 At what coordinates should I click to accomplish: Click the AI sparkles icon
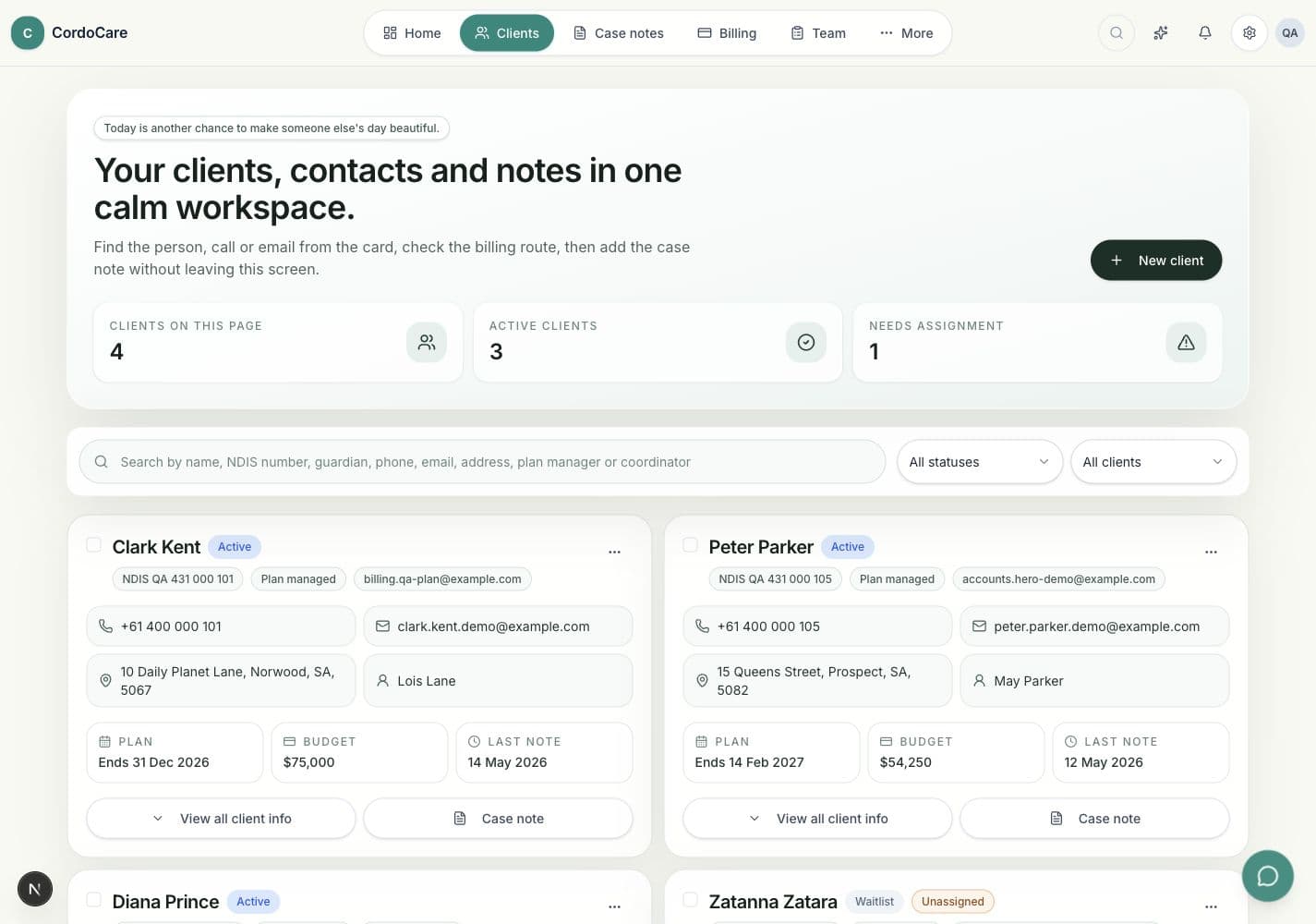point(1161,32)
